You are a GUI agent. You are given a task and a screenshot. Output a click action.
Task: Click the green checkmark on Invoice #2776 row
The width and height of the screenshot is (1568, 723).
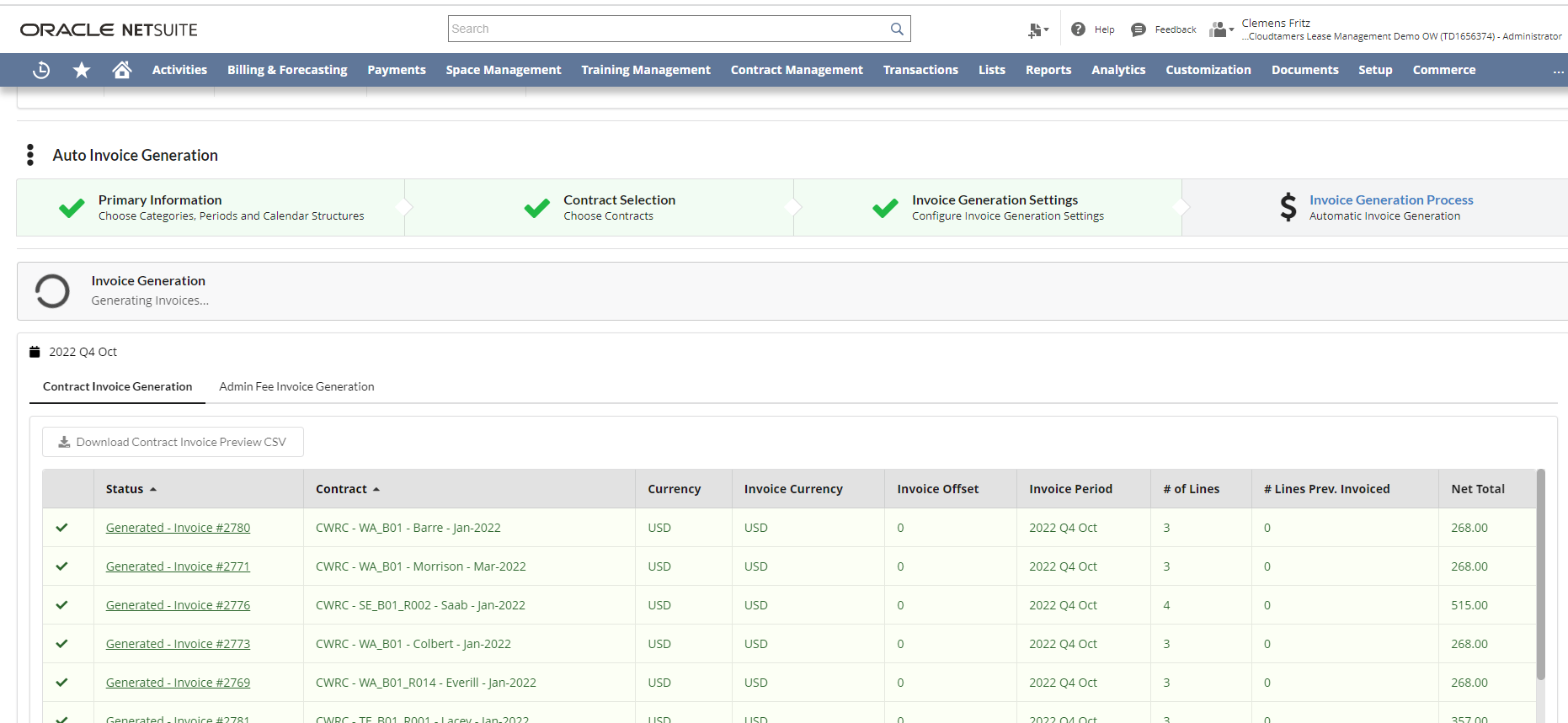61,605
